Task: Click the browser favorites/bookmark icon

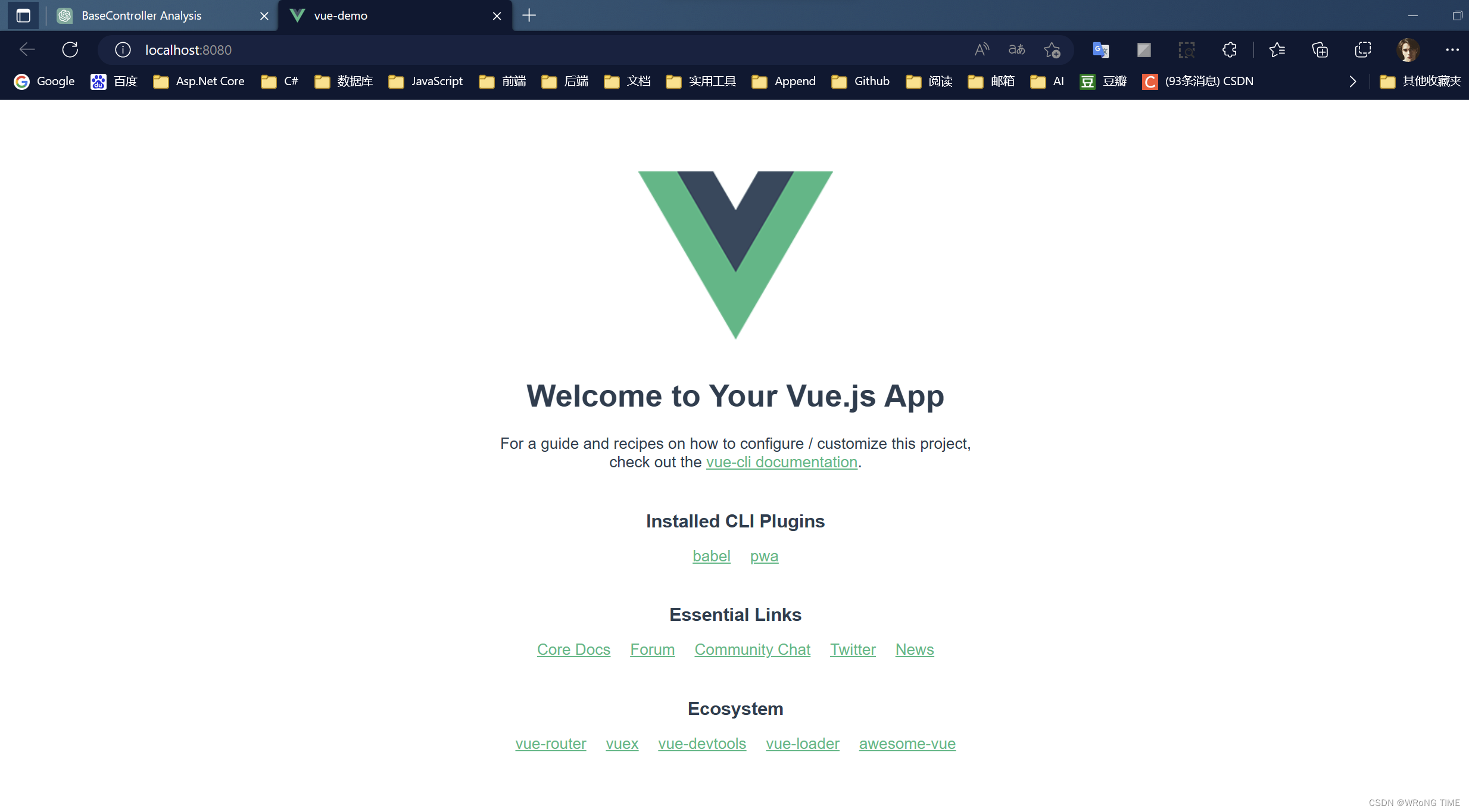Action: point(1278,49)
